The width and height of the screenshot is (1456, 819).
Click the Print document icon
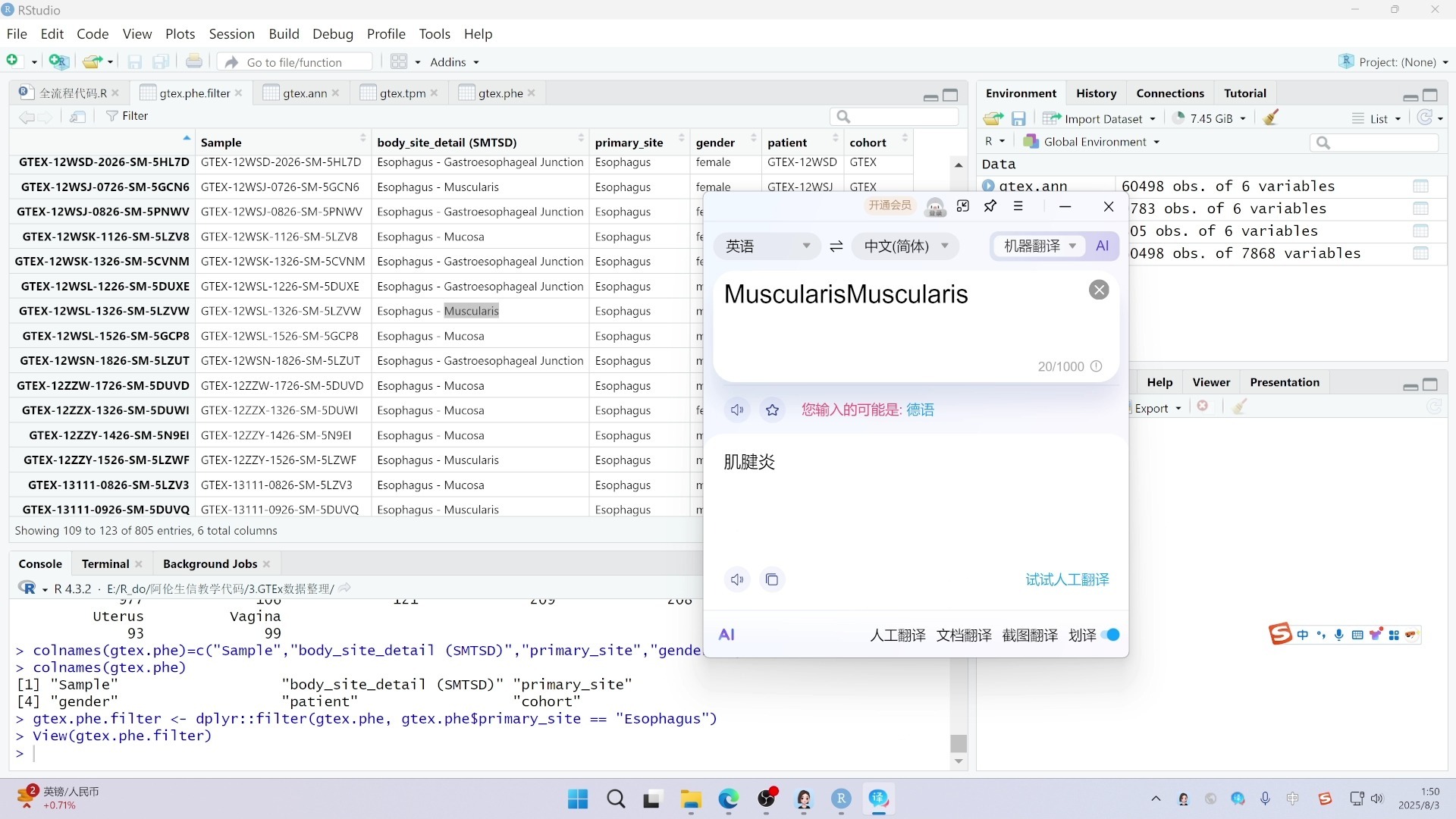point(194,61)
